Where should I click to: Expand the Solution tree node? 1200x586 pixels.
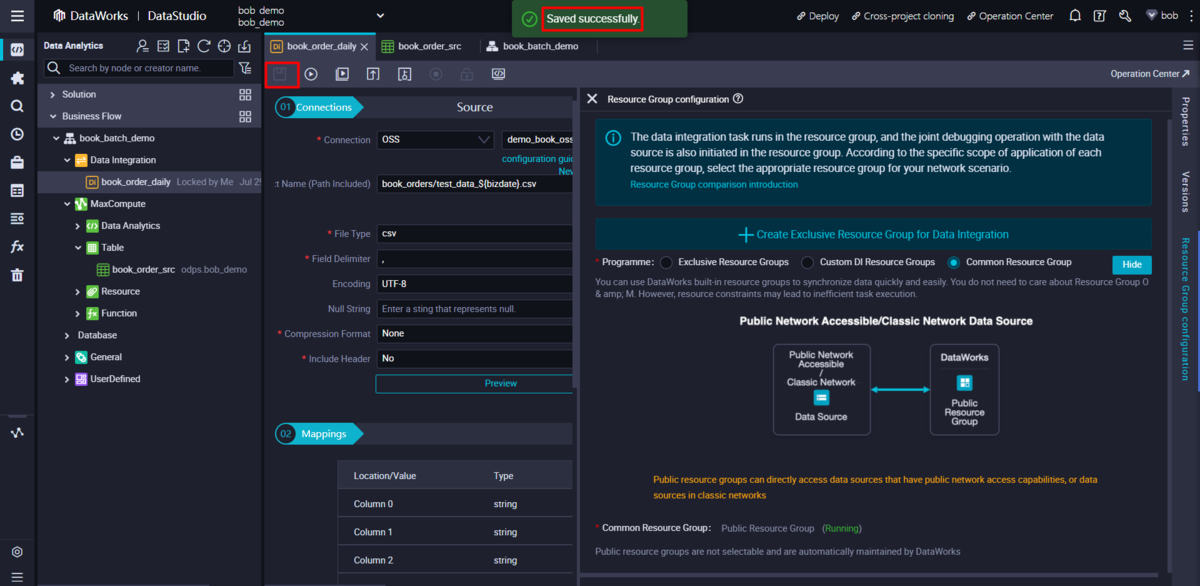(x=53, y=94)
